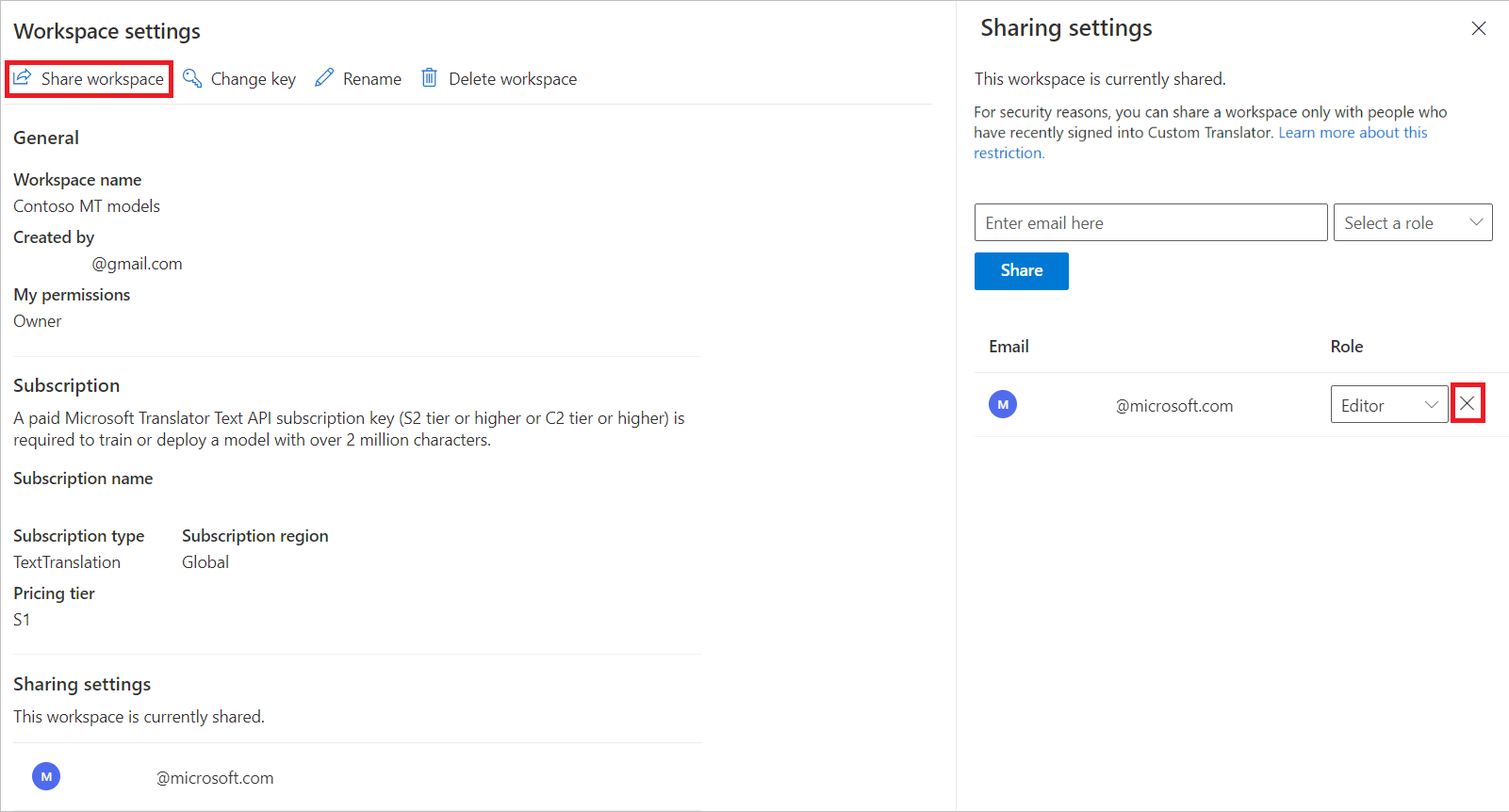1509x812 pixels.
Task: Click the Global subscription region value
Action: (205, 562)
